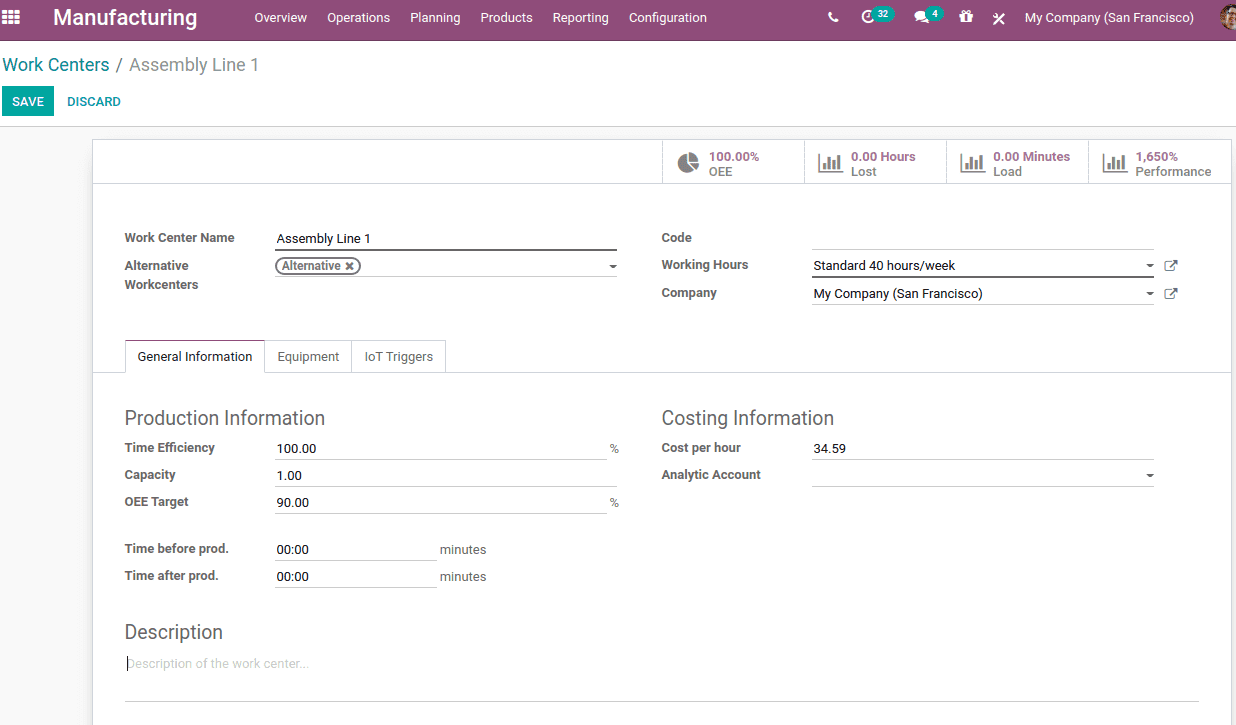Open user avatar in top right corner
Image resolution: width=1236 pixels, height=725 pixels.
[x=1228, y=17]
